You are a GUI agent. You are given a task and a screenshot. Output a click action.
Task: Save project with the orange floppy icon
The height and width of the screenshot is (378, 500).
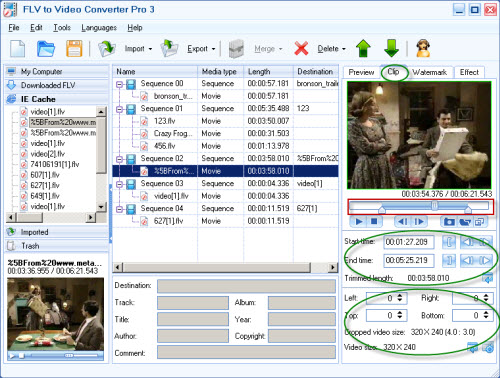click(74, 49)
